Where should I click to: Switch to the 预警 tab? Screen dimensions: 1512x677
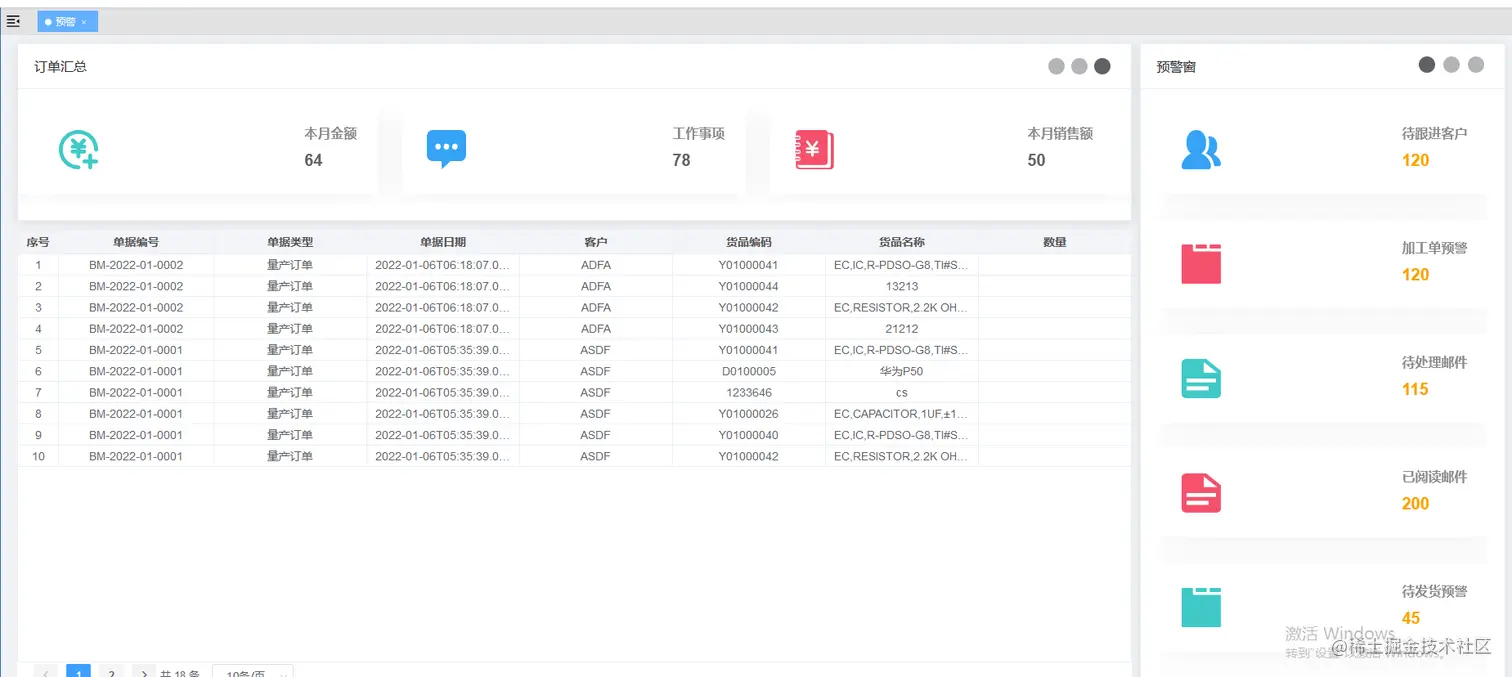(x=66, y=22)
